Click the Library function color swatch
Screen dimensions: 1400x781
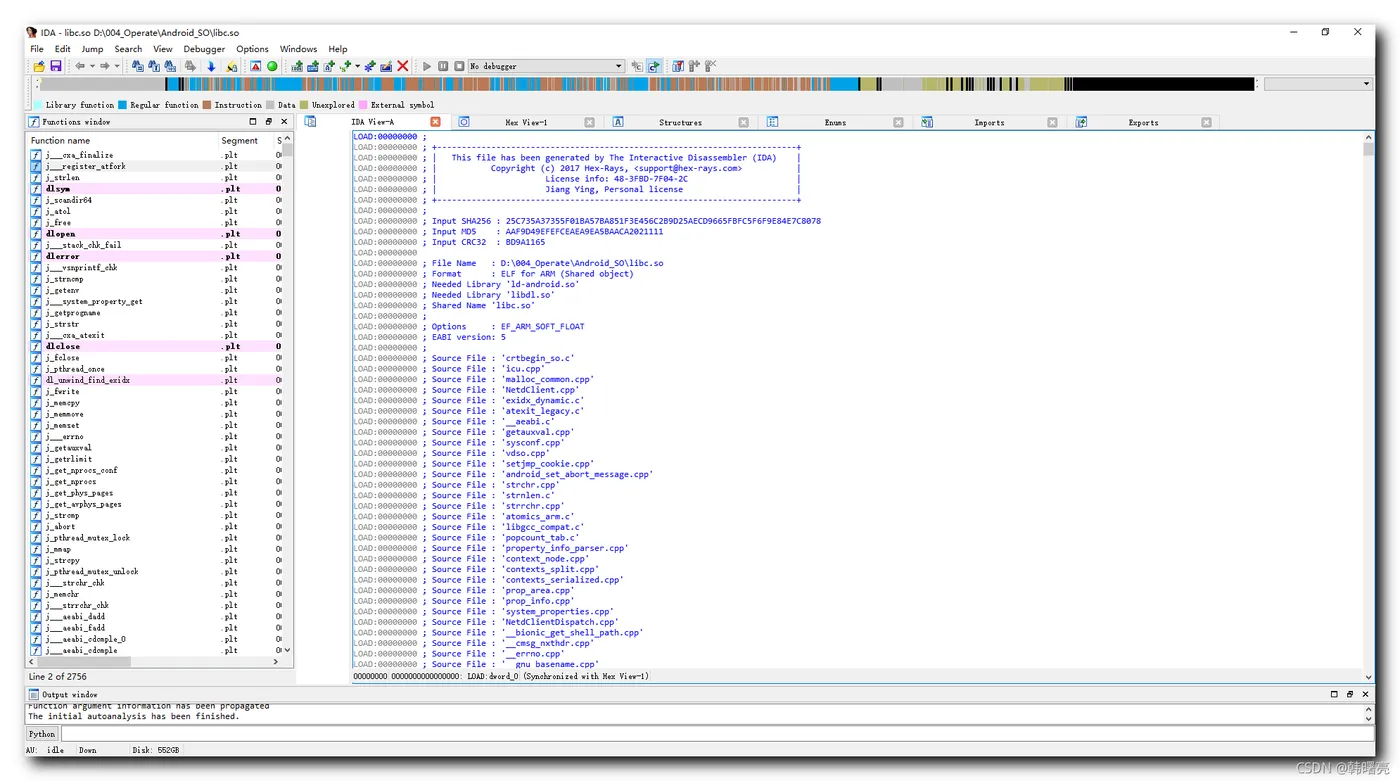pyautogui.click(x=38, y=105)
